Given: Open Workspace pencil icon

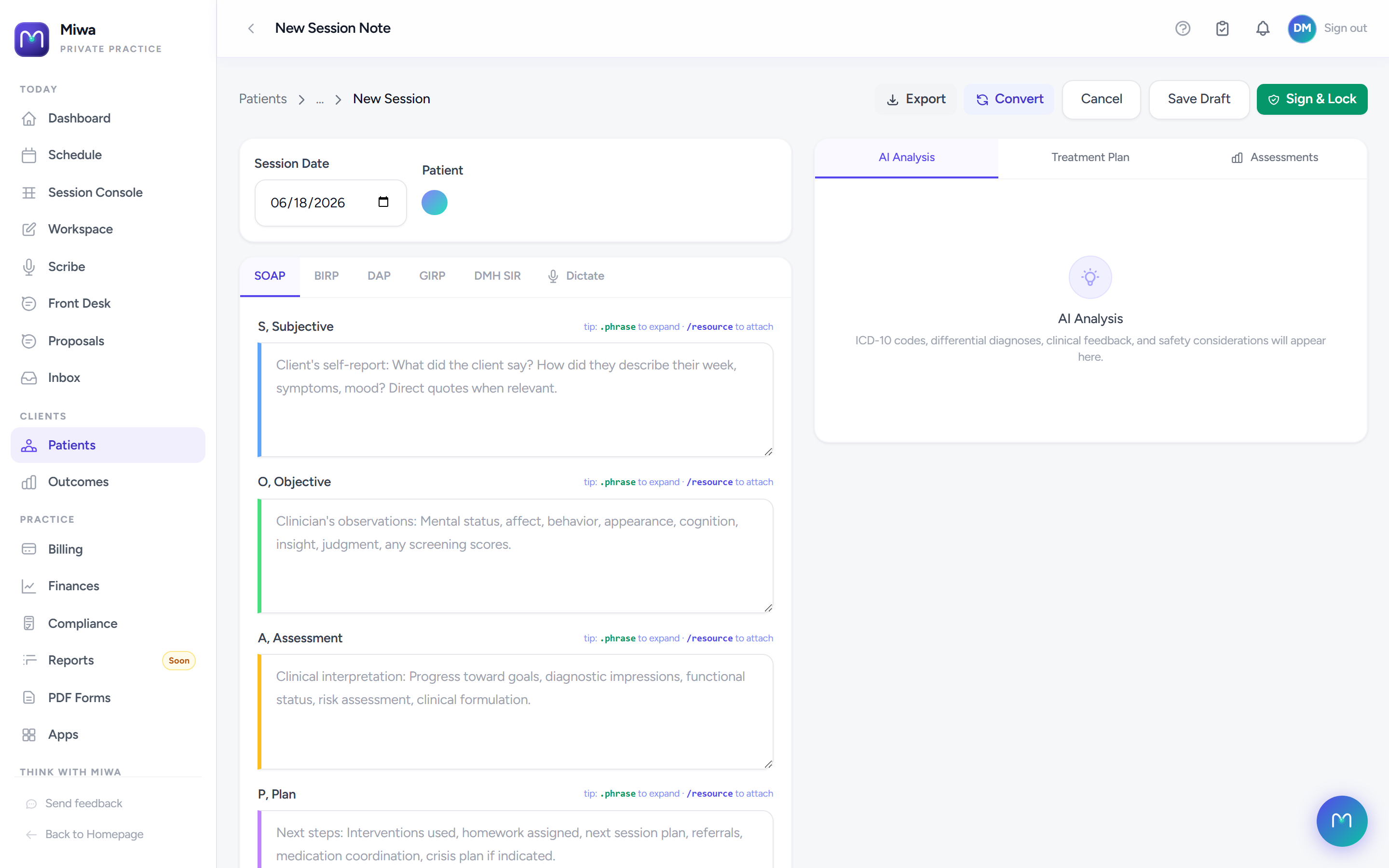Looking at the screenshot, I should point(29,229).
